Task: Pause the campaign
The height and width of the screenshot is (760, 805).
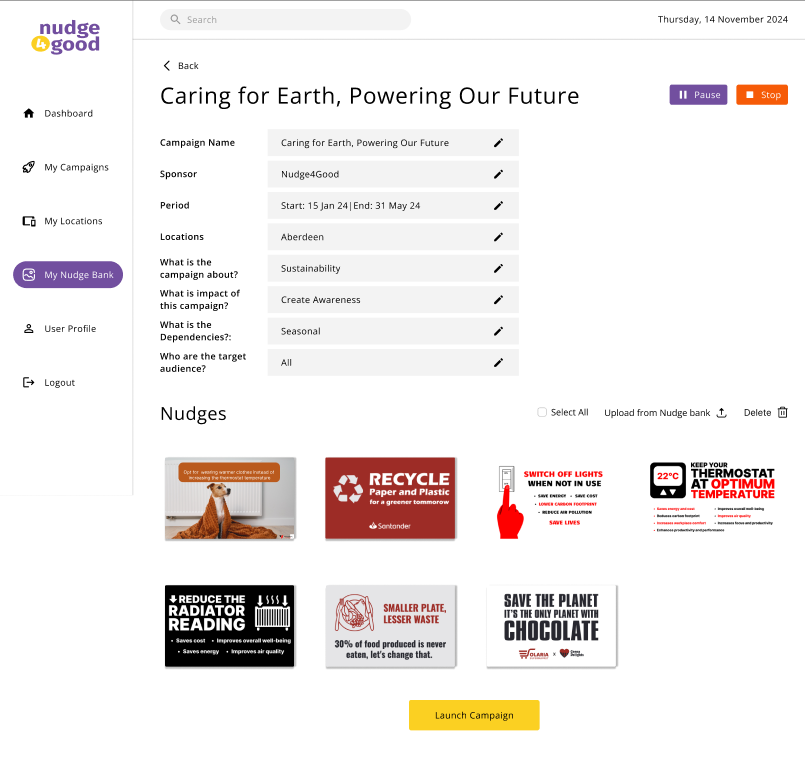Action: point(698,95)
